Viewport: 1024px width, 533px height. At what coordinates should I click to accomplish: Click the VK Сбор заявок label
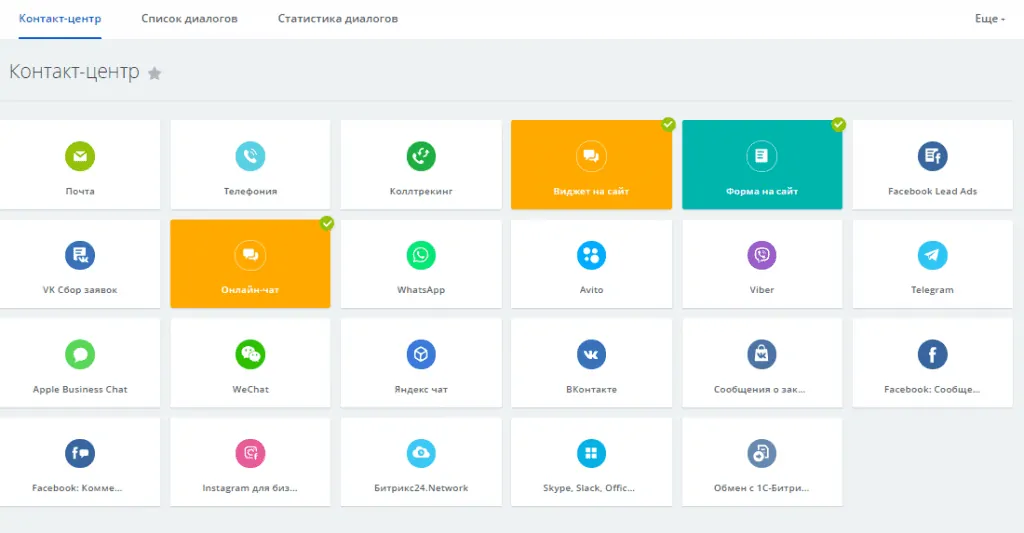(x=80, y=290)
